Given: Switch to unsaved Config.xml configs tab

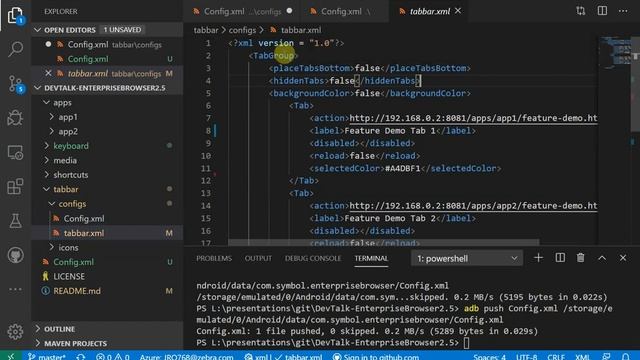Looking at the screenshot, I should [x=242, y=11].
